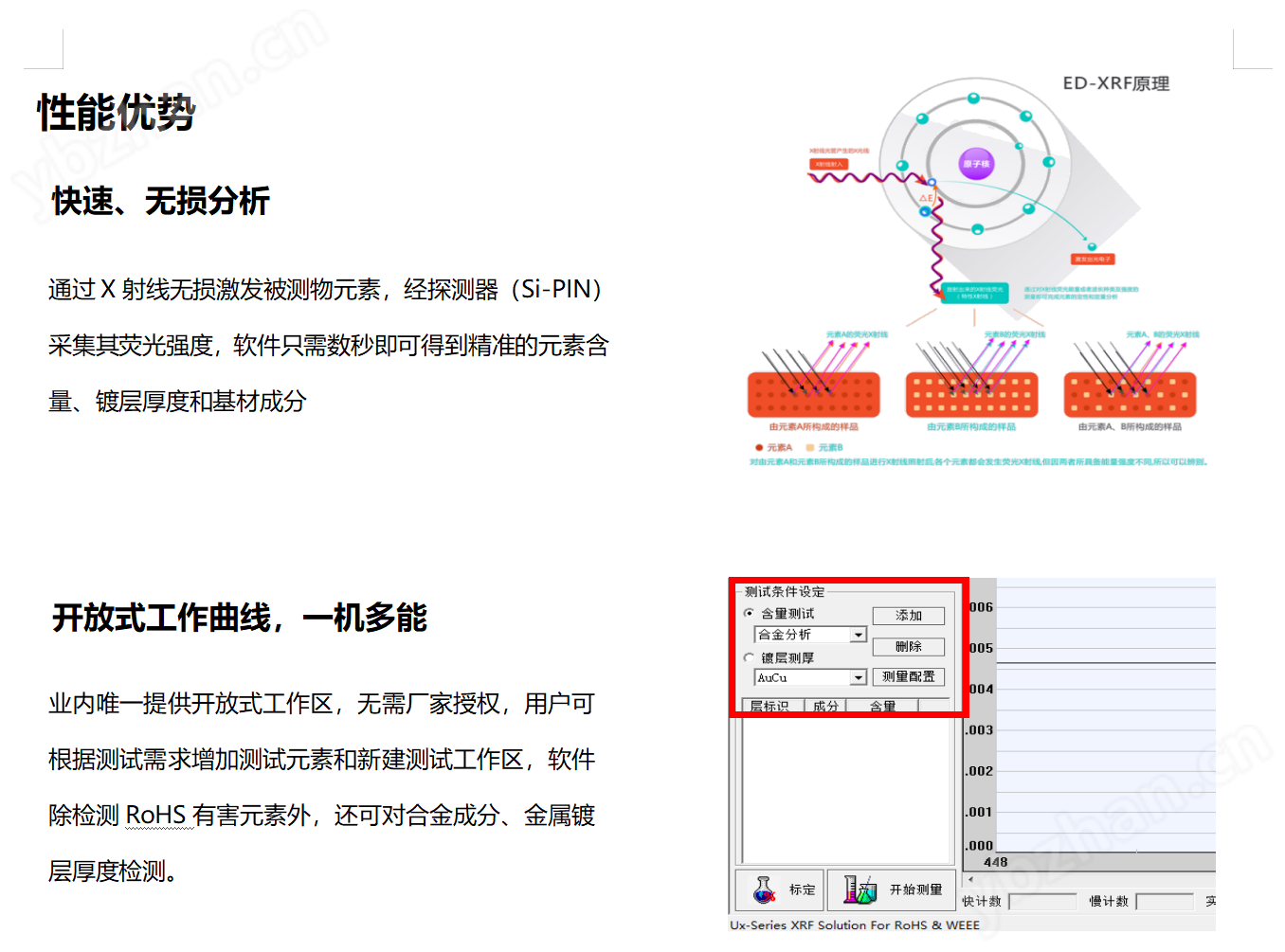The image size is (1285, 952).
Task: Click the 测量配置 button
Action: click(x=909, y=676)
